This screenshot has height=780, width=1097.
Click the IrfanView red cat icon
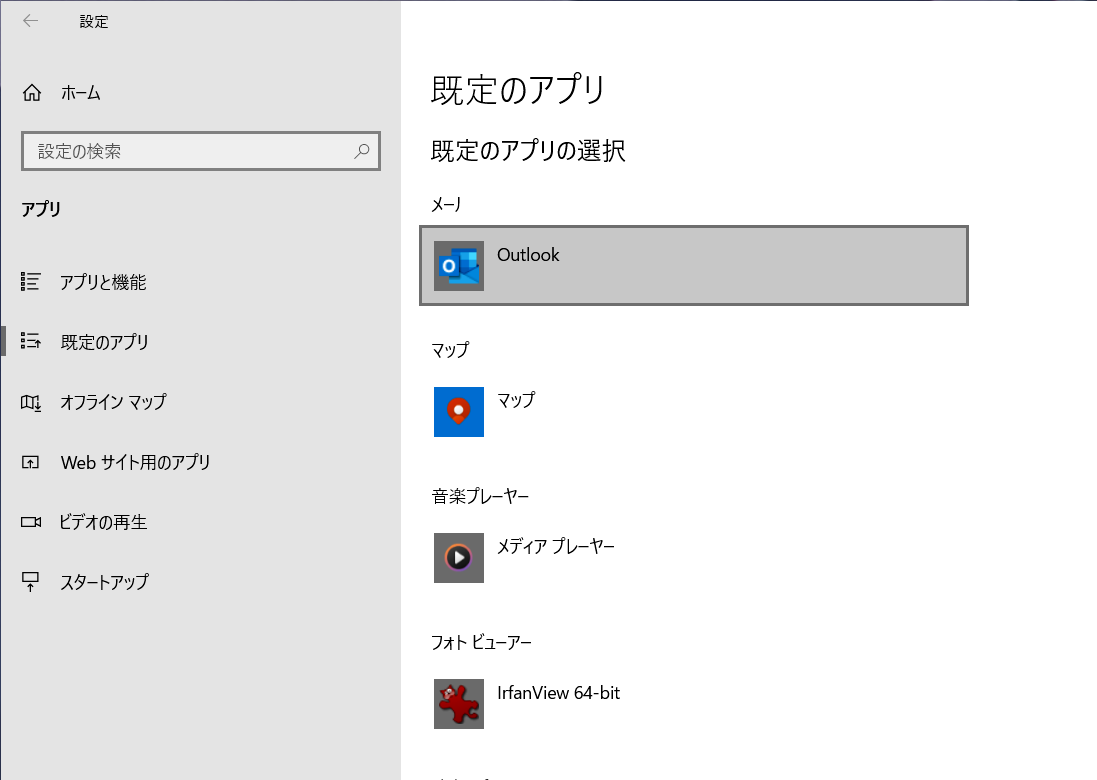(459, 704)
